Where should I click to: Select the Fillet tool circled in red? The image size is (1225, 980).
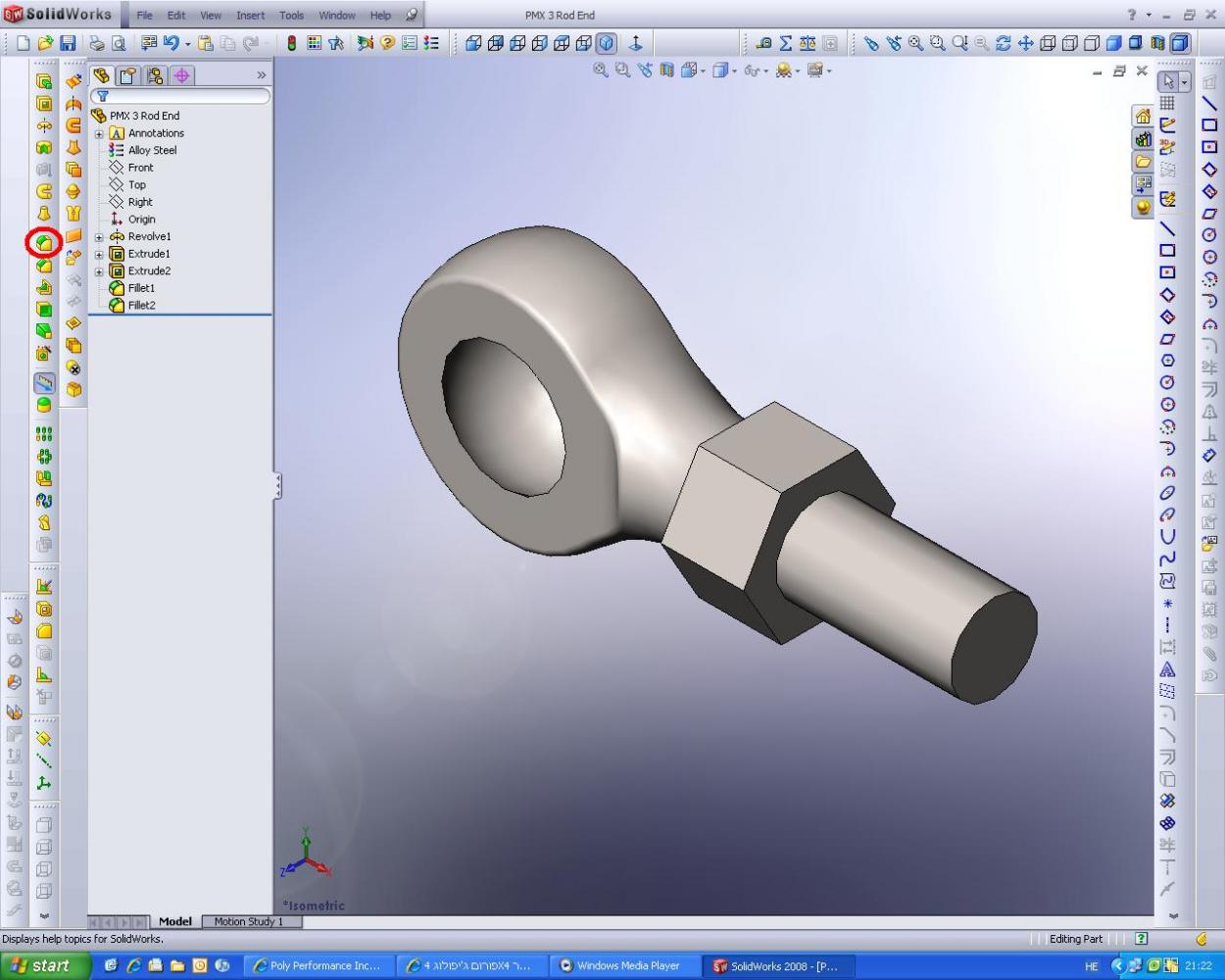(x=44, y=242)
